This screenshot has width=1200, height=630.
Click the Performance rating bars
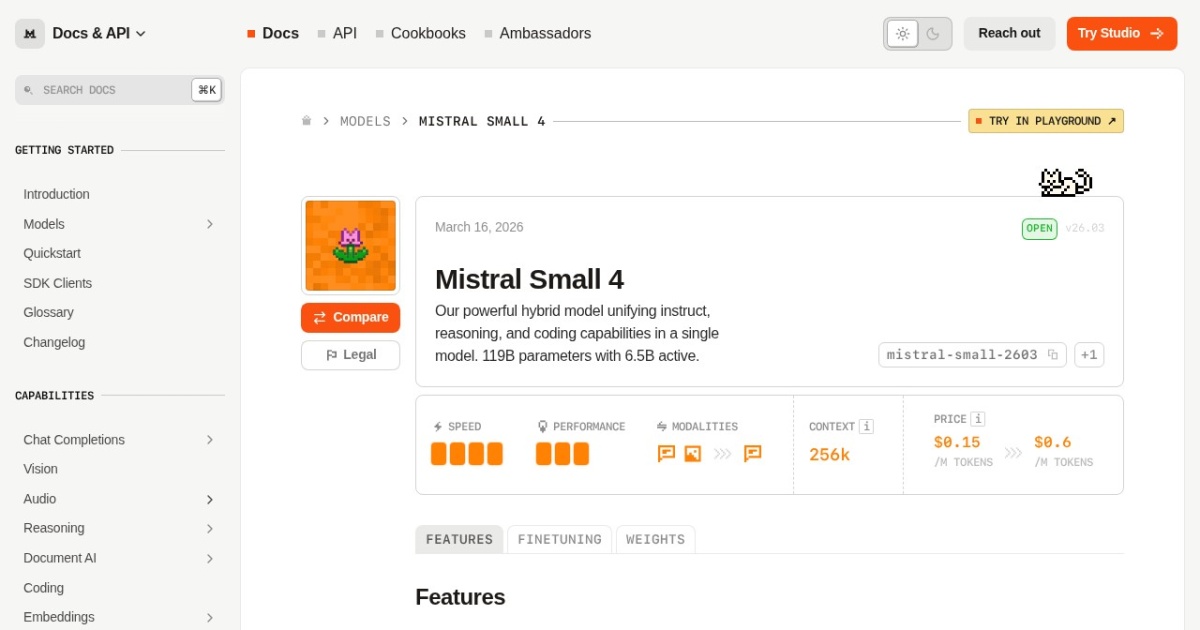[562, 454]
